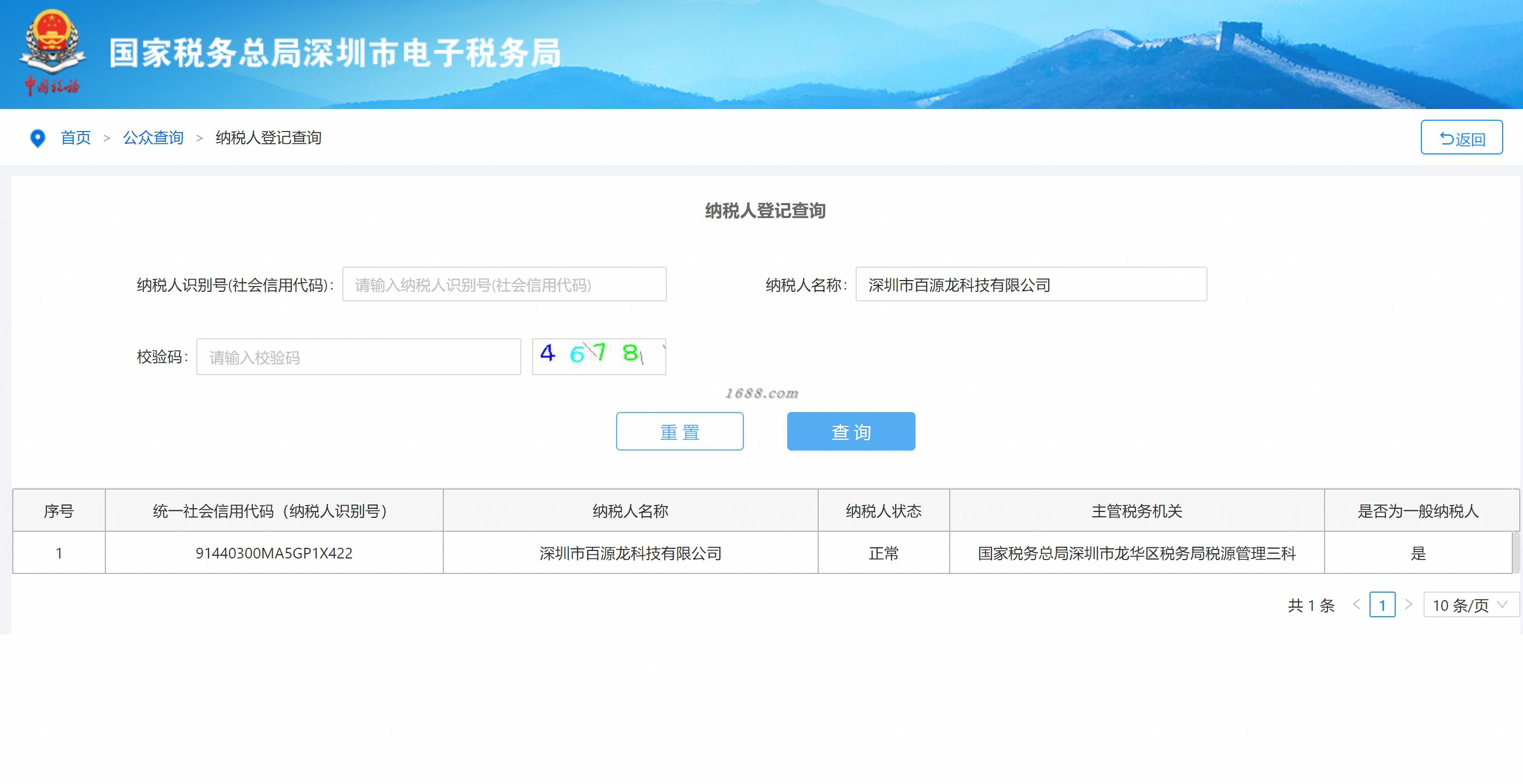
Task: Click the 返回 return button
Action: point(1461,138)
